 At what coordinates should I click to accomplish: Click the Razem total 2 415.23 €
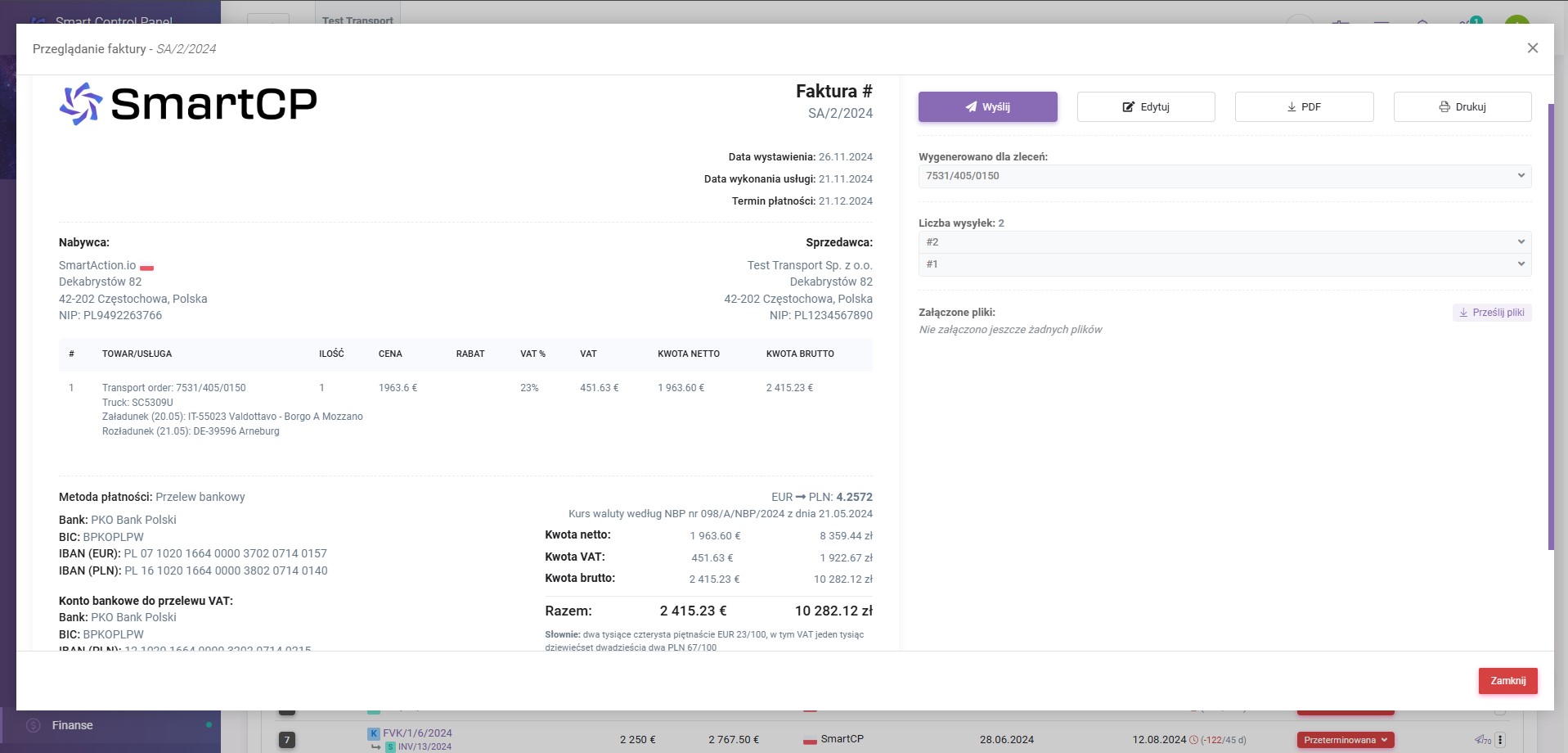[x=693, y=611]
